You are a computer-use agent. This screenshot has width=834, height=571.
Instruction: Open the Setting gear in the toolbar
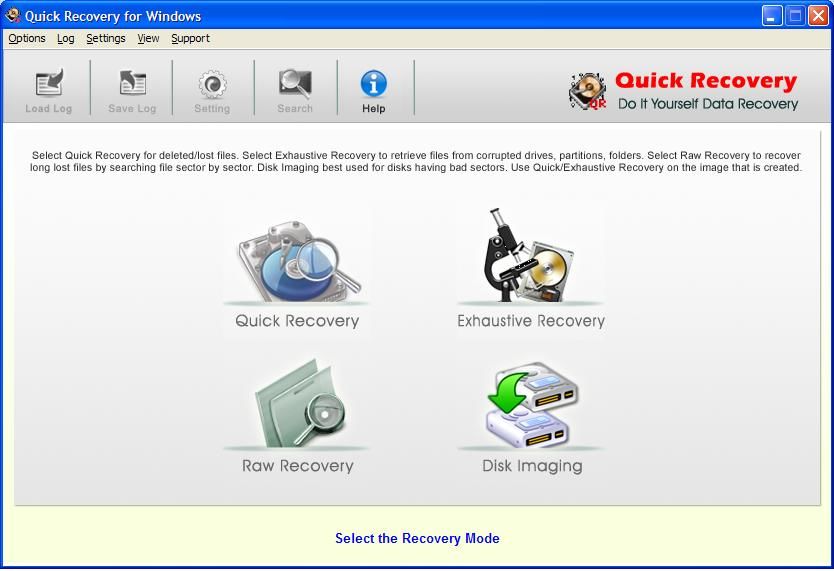212,84
